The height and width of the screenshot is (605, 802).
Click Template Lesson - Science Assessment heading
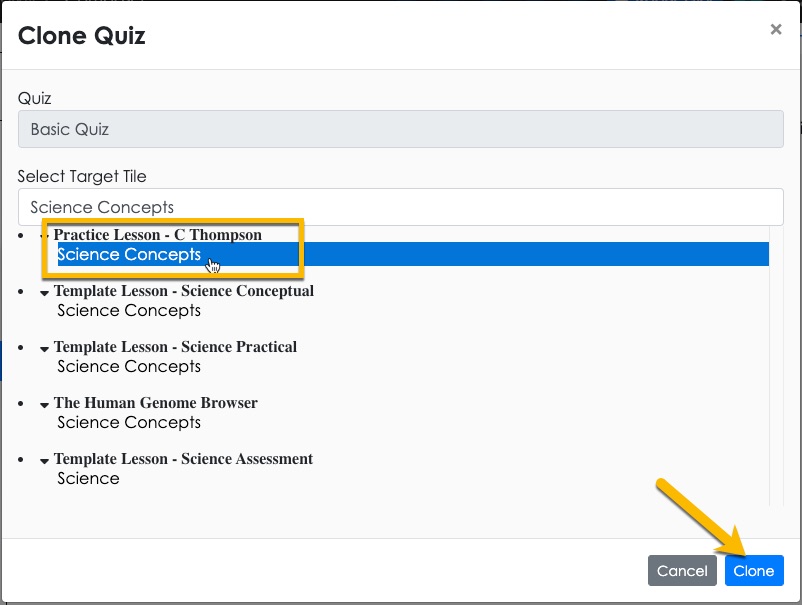(184, 459)
